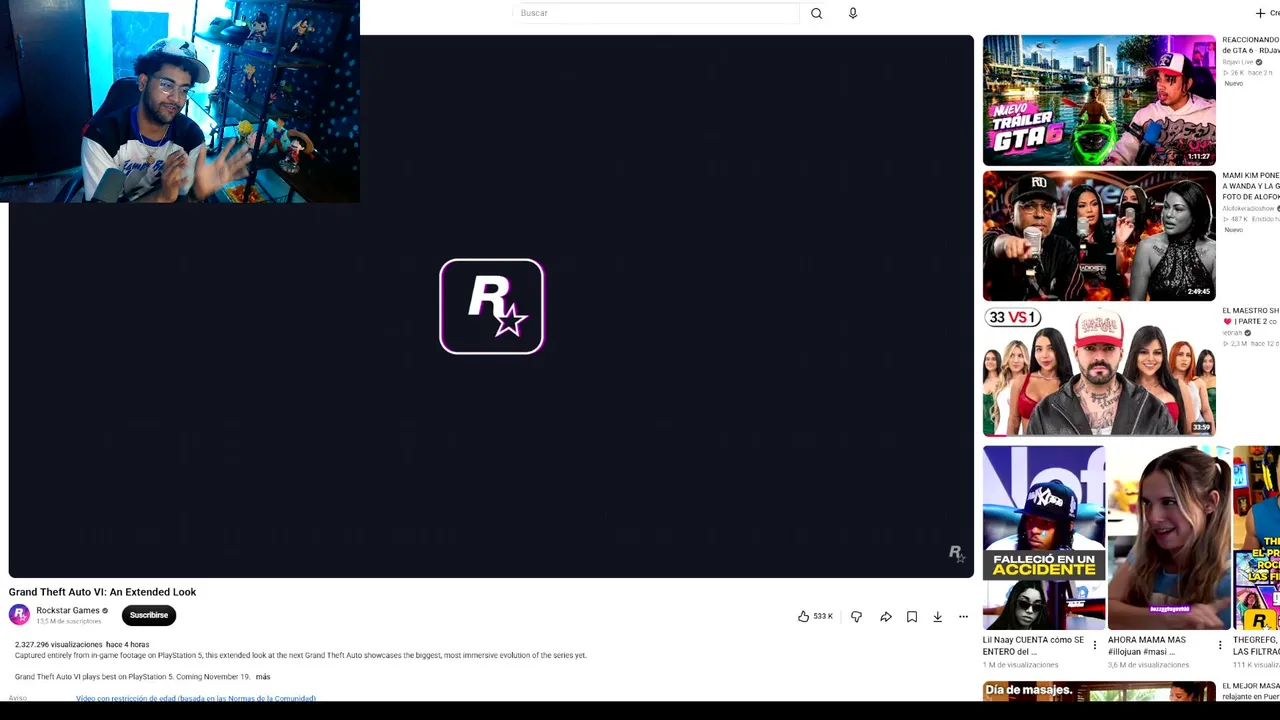Image resolution: width=1280 pixels, height=720 pixels.
Task: Open options for 'Lil Naay CUENTA' short
Action: [x=1095, y=645]
